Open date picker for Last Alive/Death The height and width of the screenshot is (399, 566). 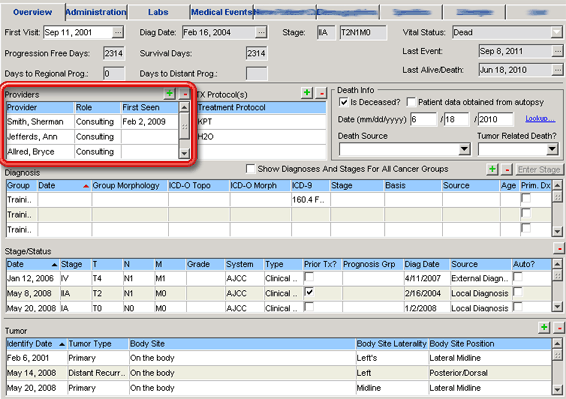(557, 70)
